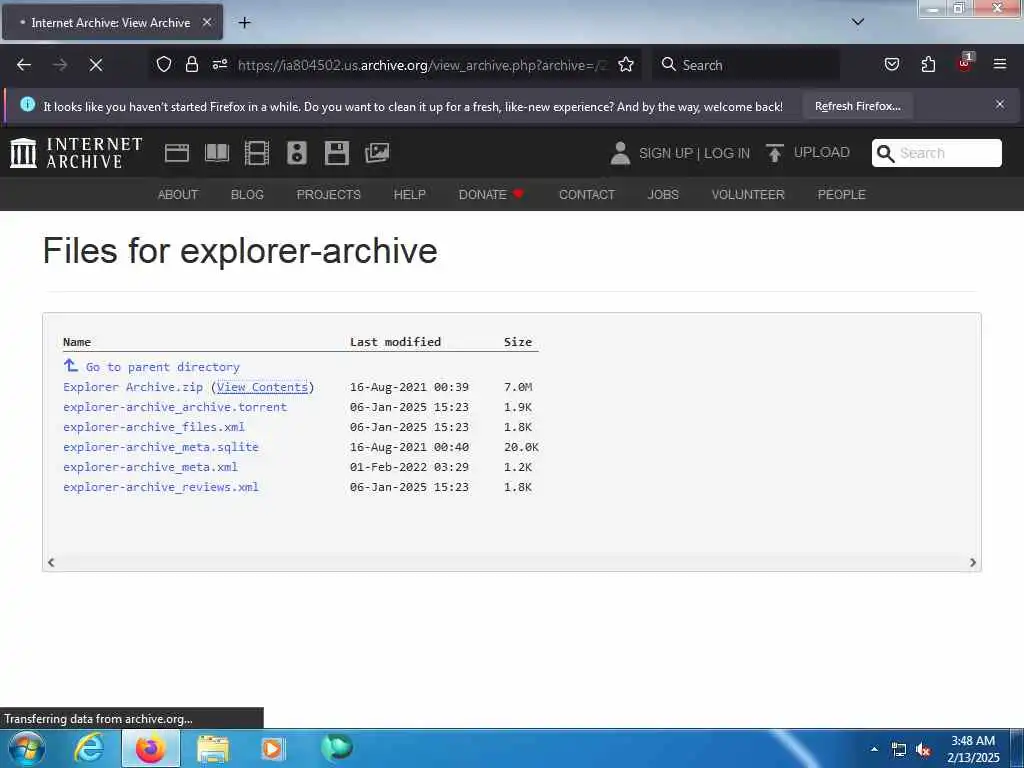Click the Size value 7.0M

click(518, 387)
